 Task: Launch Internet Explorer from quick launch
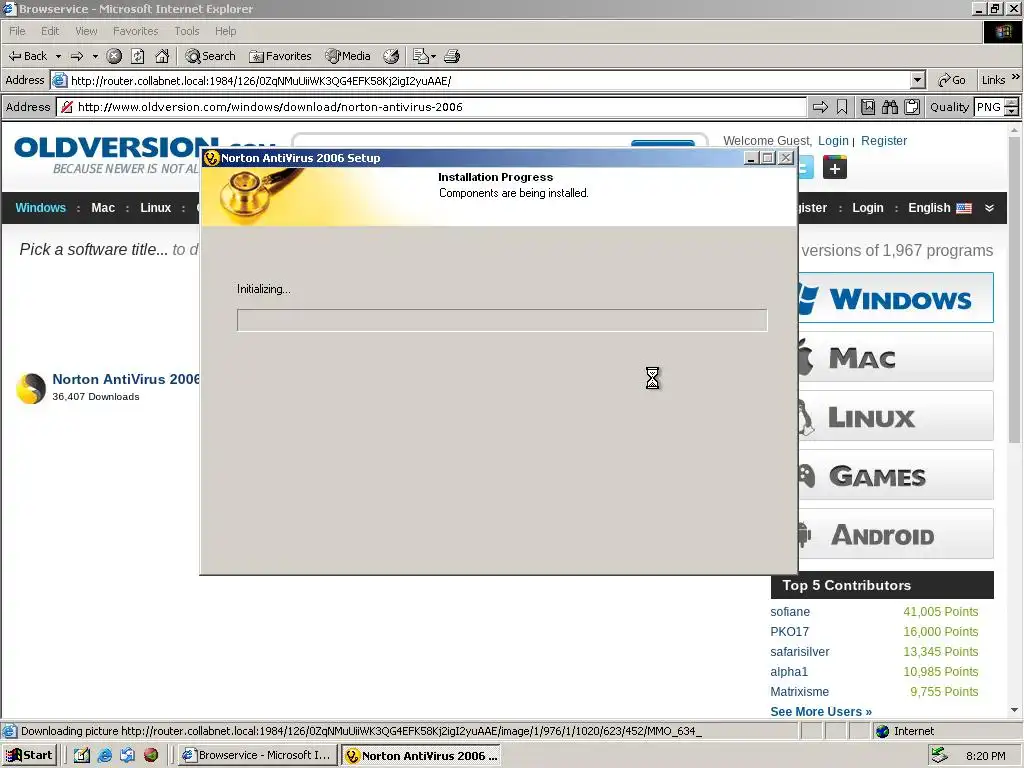click(x=104, y=755)
